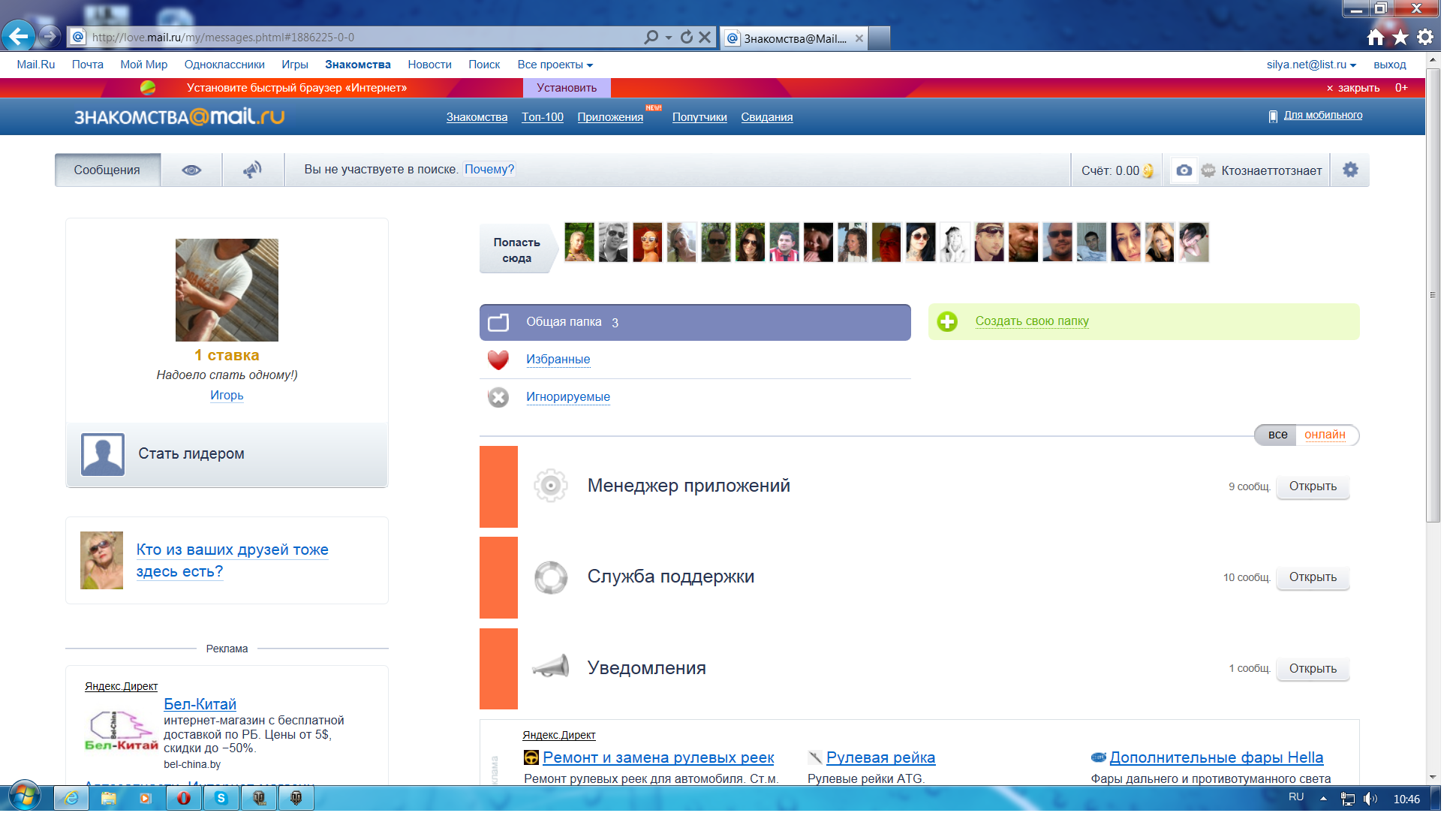1456x819 pixels.
Task: Open Opera browser from the taskbar
Action: click(183, 798)
